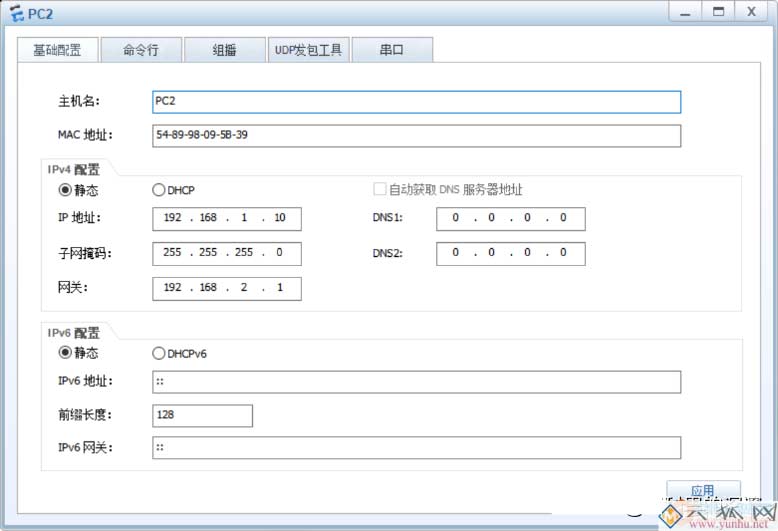Maximize the PC2 window
Viewport: 778px width, 531px height.
718,12
